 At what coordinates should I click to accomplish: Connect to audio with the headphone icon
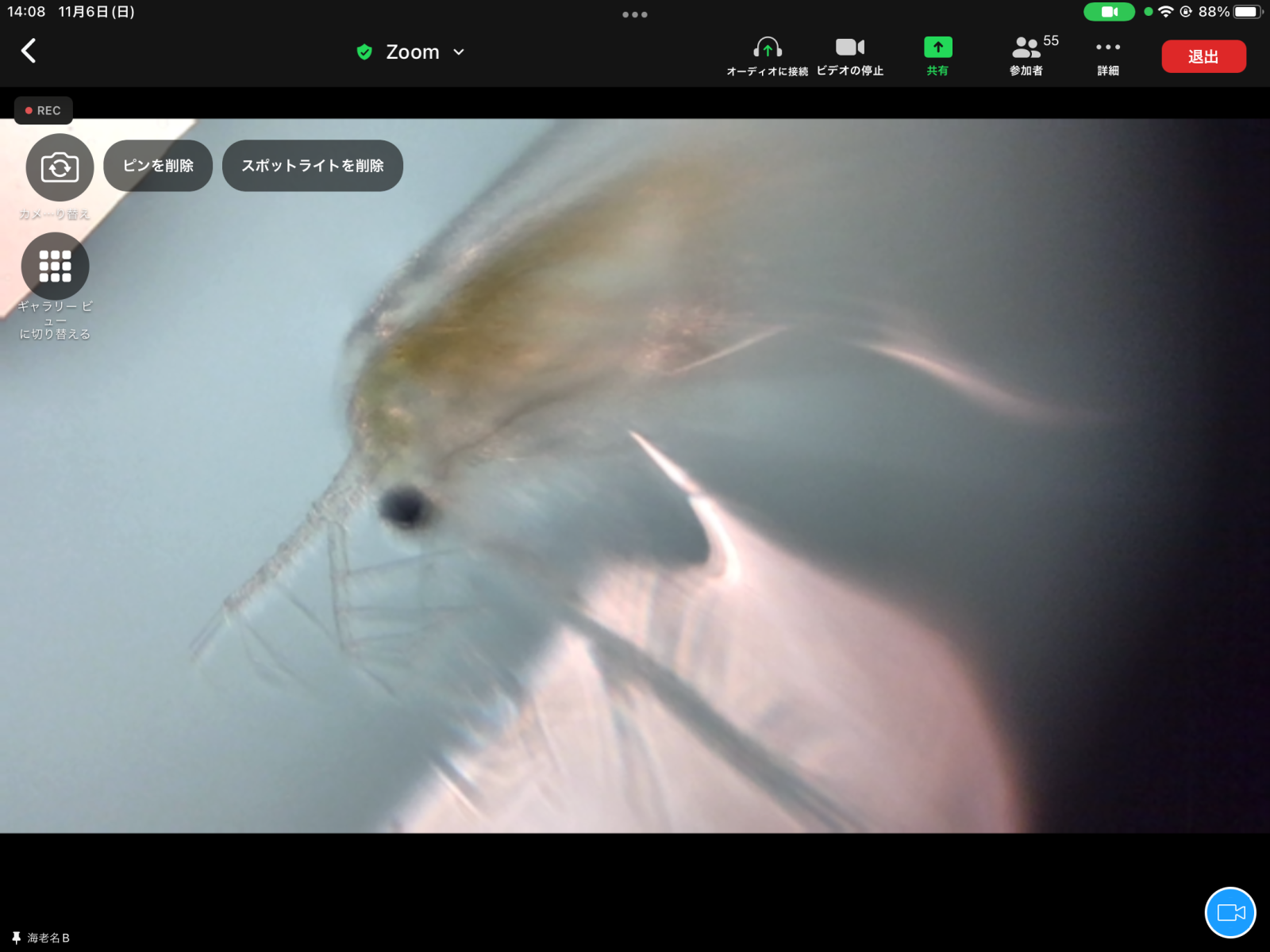pyautogui.click(x=767, y=49)
